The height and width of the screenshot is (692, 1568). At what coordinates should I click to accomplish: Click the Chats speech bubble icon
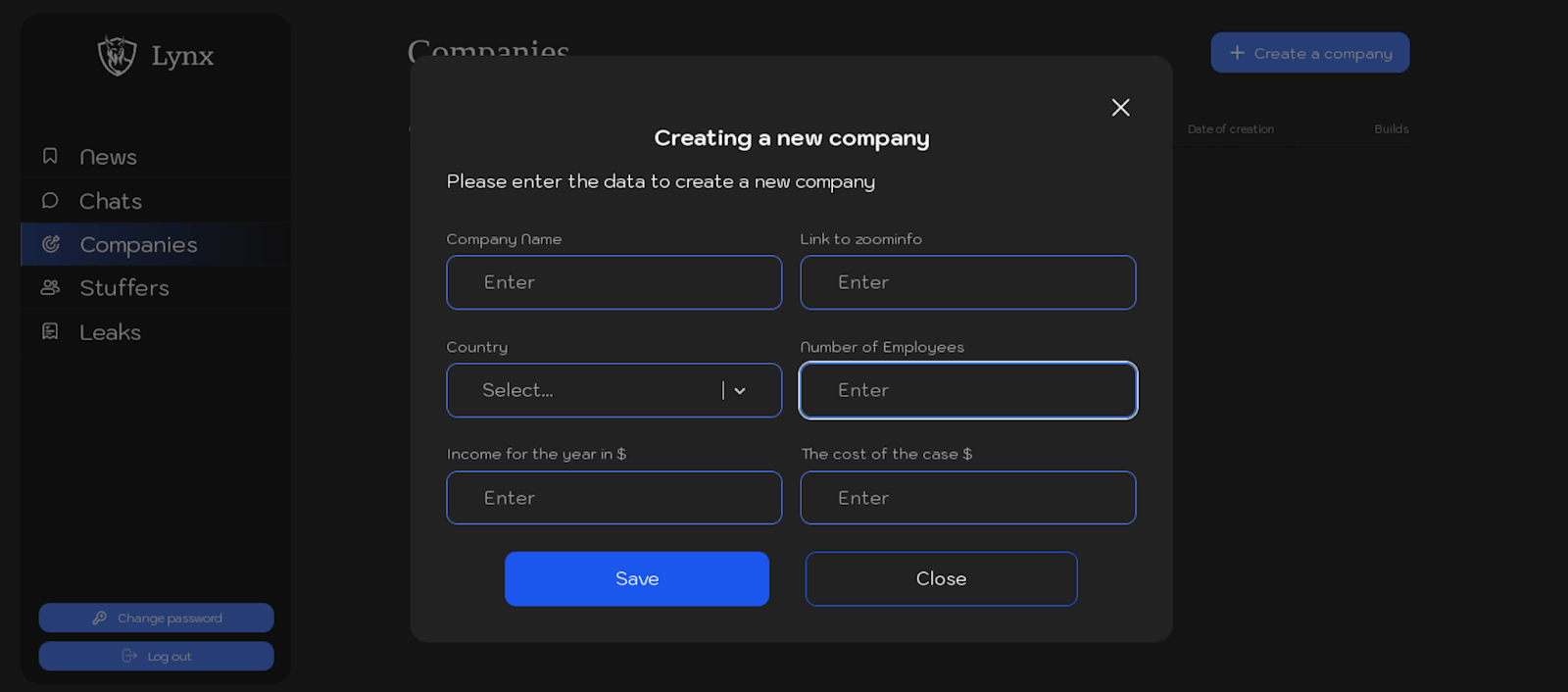(50, 200)
